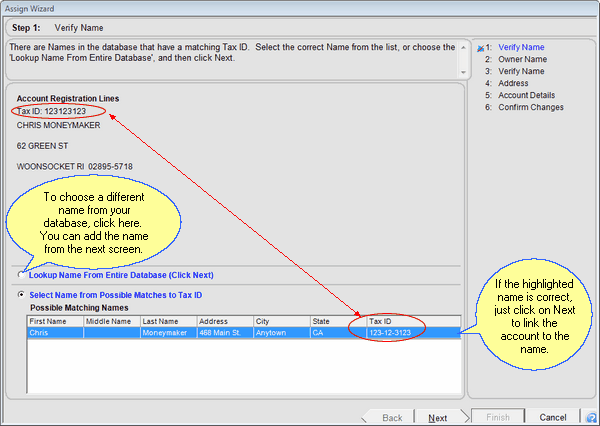The height and width of the screenshot is (426, 600).
Task: Select the Lookup Name From Entire Database radio button
Action: pyautogui.click(x=23, y=274)
